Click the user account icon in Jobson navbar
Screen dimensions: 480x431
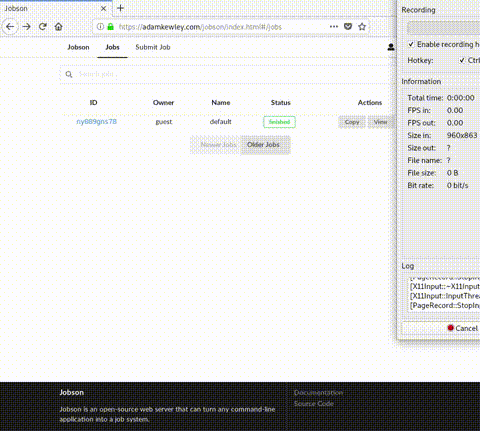coord(391,47)
